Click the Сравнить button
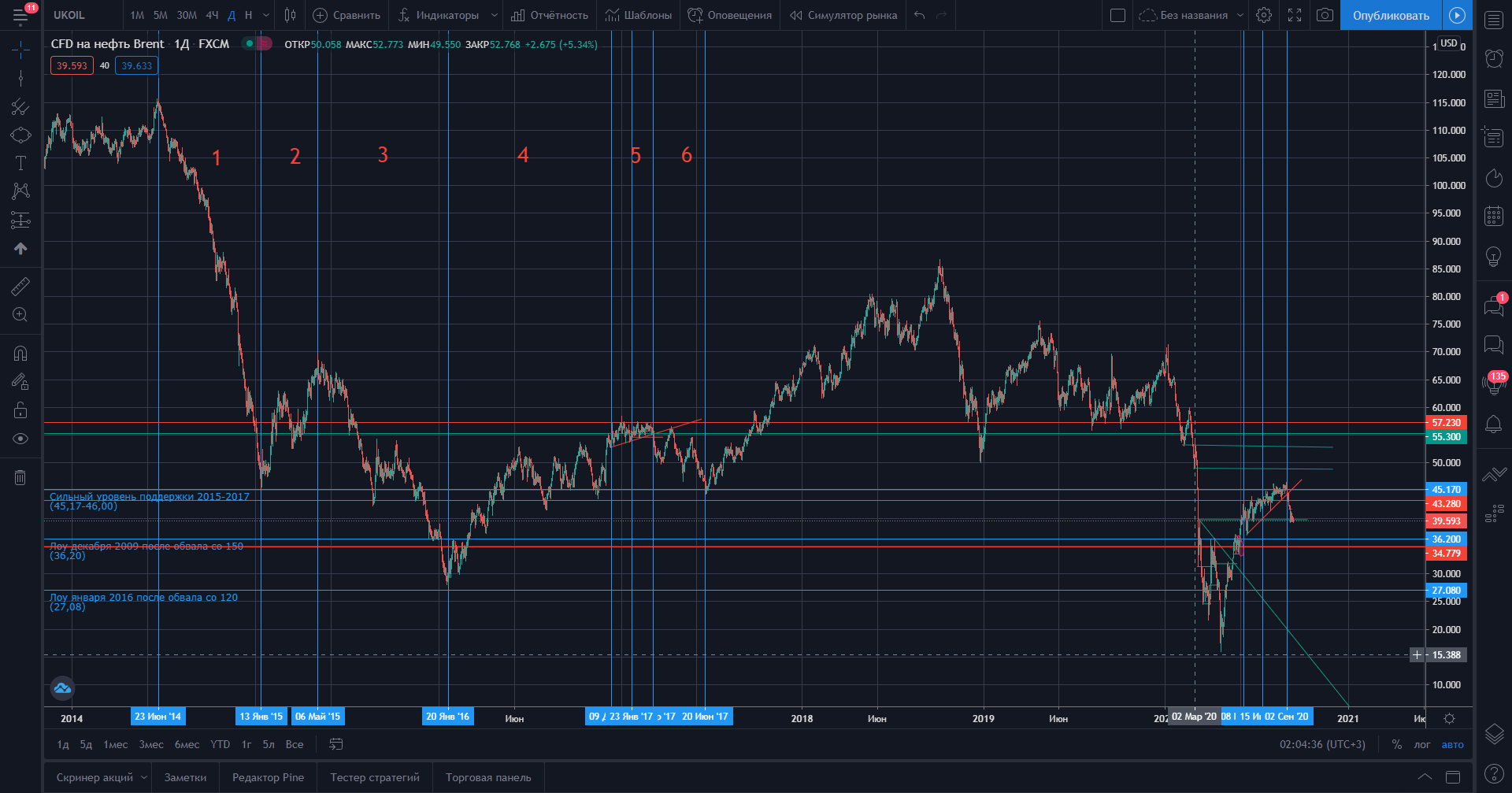The width and height of the screenshot is (1512, 793). (x=346, y=15)
